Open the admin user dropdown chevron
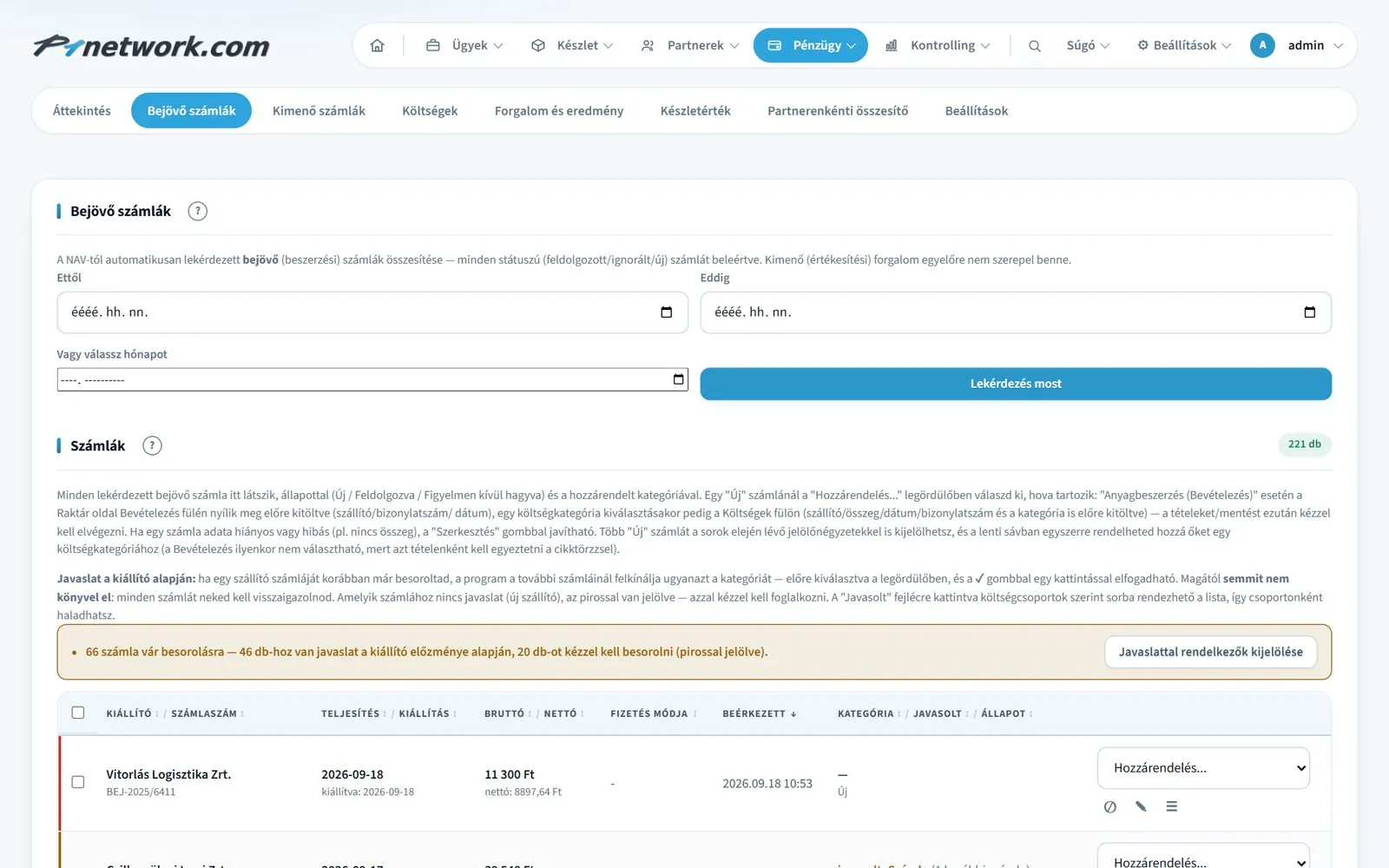This screenshot has width=1389, height=868. pyautogui.click(x=1338, y=46)
